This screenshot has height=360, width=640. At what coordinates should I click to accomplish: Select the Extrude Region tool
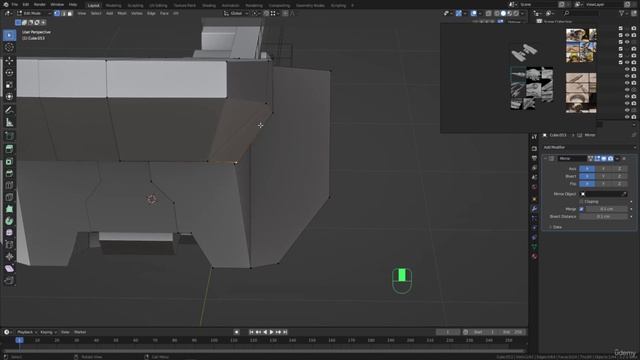pos(9,149)
